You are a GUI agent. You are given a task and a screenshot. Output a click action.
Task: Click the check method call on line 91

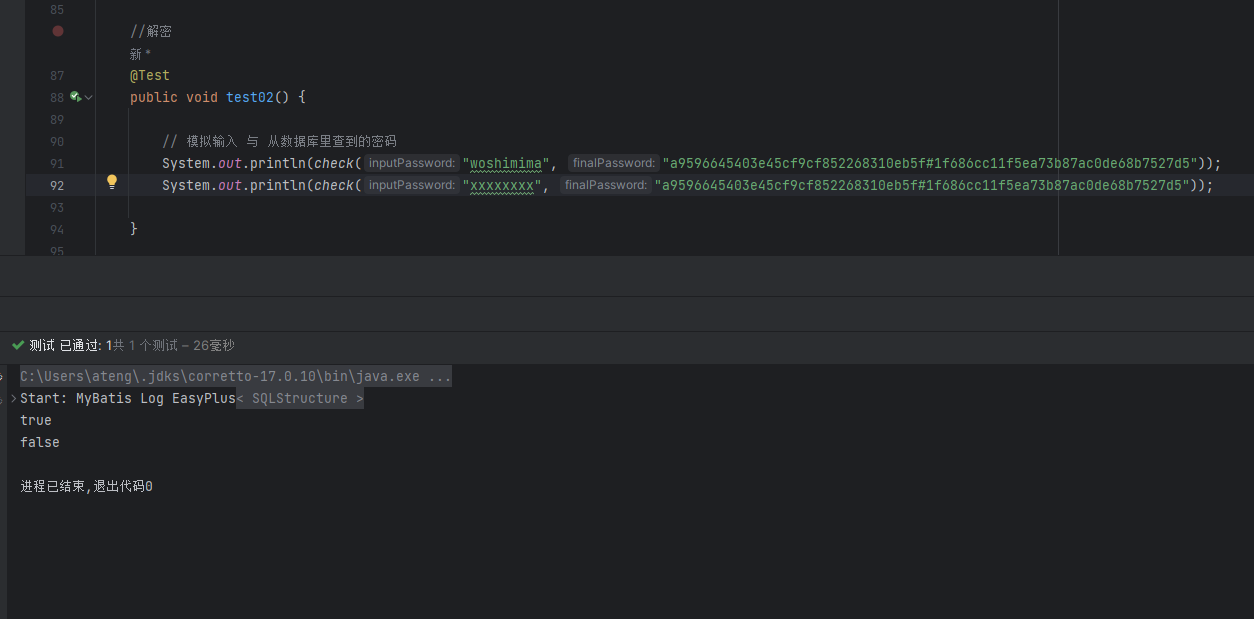point(334,163)
